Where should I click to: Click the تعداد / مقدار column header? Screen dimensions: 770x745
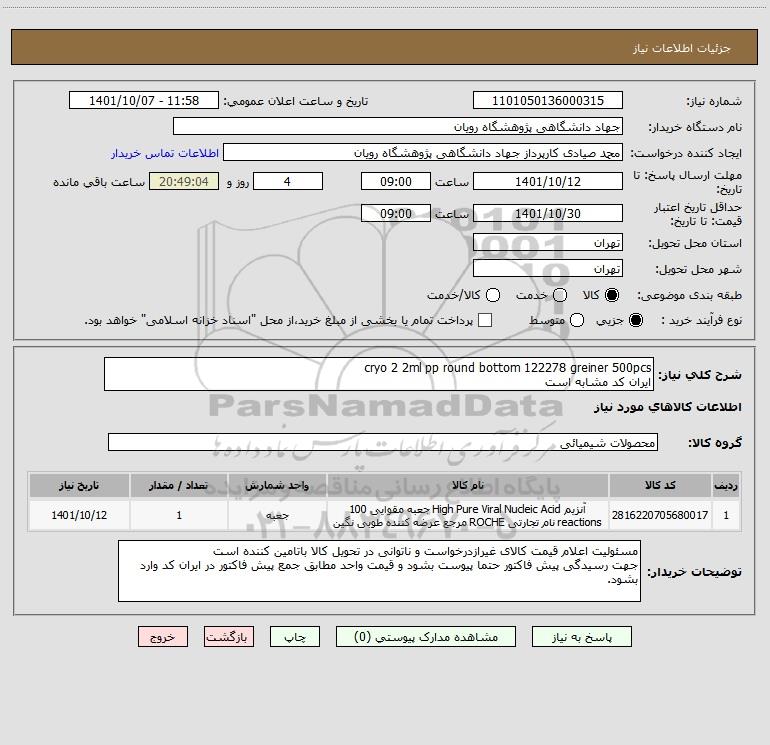point(179,485)
